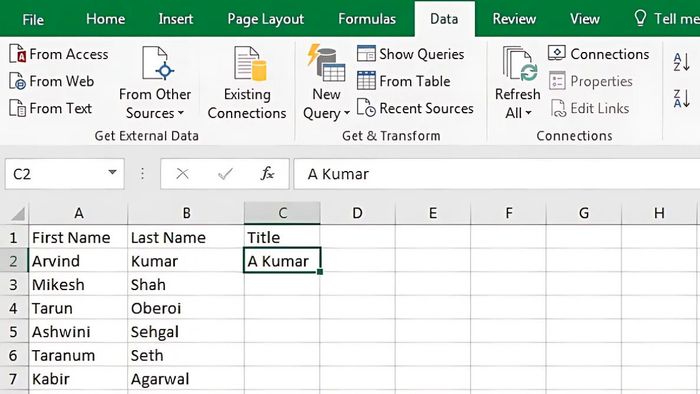Click the Kumar cell in column B
This screenshot has width=700, height=394.
click(x=186, y=261)
